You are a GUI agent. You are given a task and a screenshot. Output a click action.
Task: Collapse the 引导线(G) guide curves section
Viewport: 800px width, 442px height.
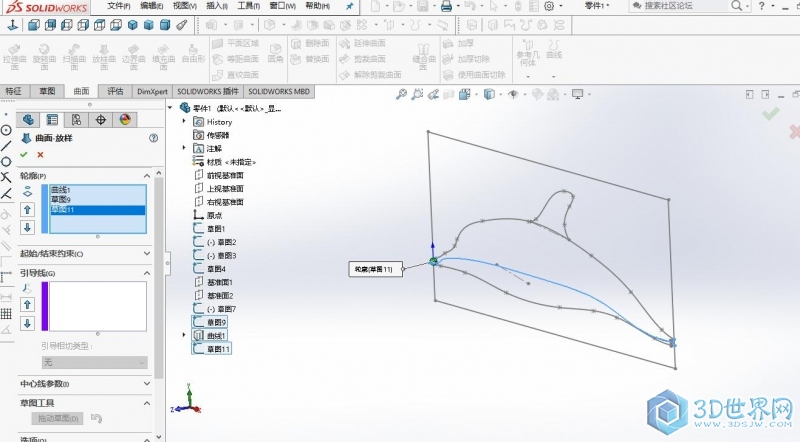(x=147, y=273)
